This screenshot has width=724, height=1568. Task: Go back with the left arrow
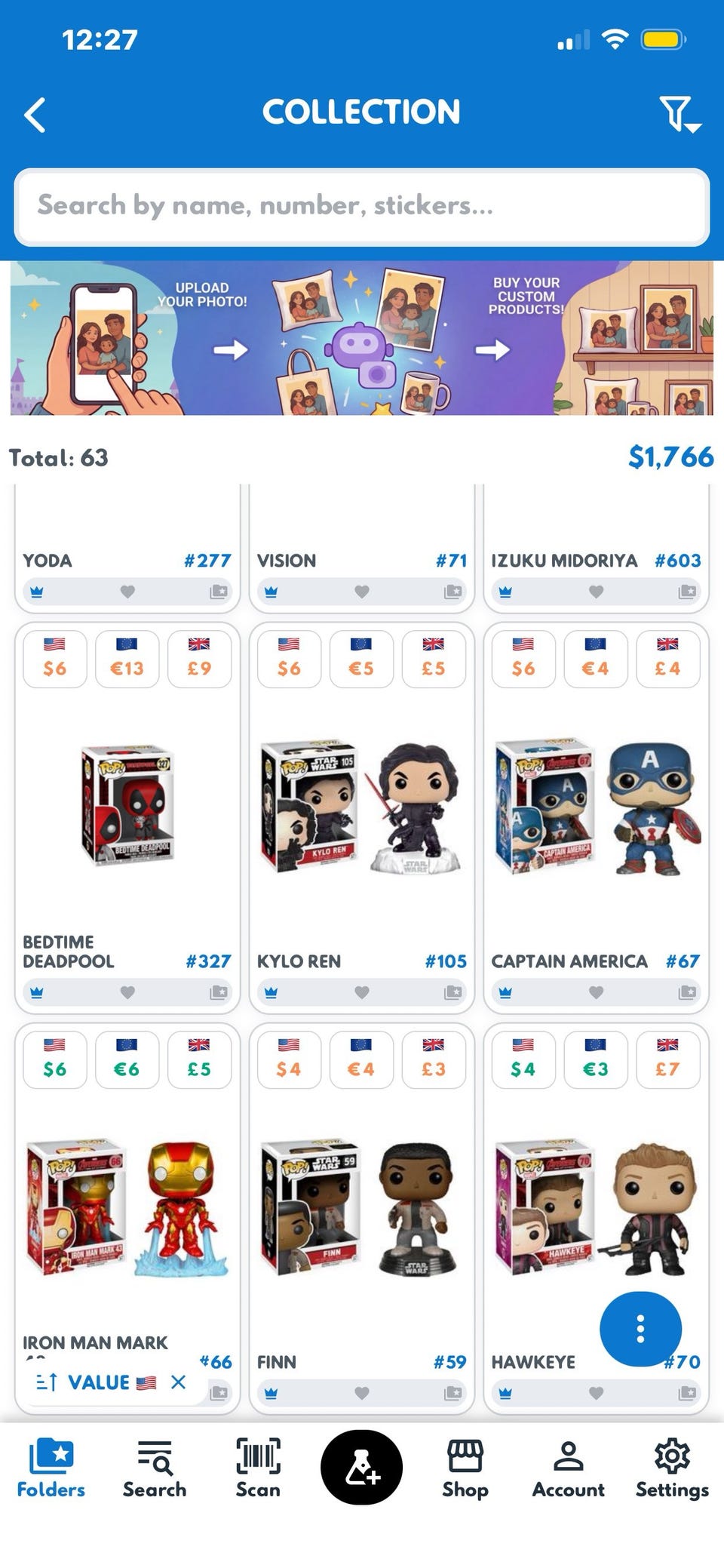coord(35,115)
